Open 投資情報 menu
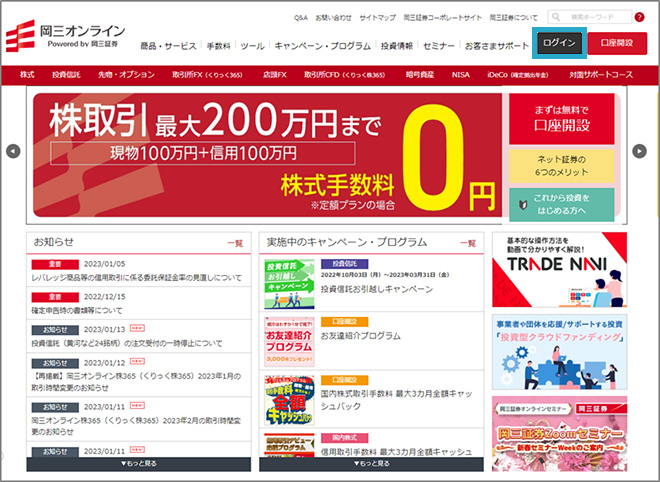This screenshot has width=660, height=482. [x=397, y=46]
